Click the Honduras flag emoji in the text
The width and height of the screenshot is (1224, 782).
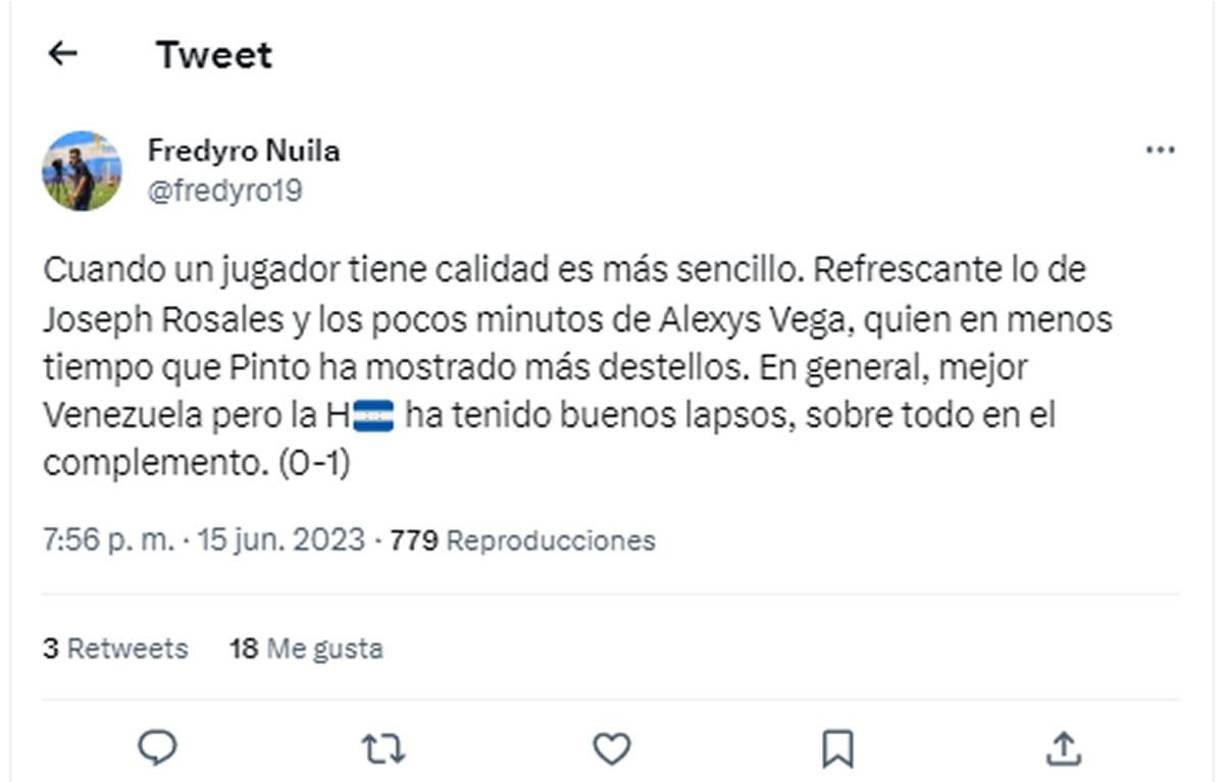(x=374, y=417)
